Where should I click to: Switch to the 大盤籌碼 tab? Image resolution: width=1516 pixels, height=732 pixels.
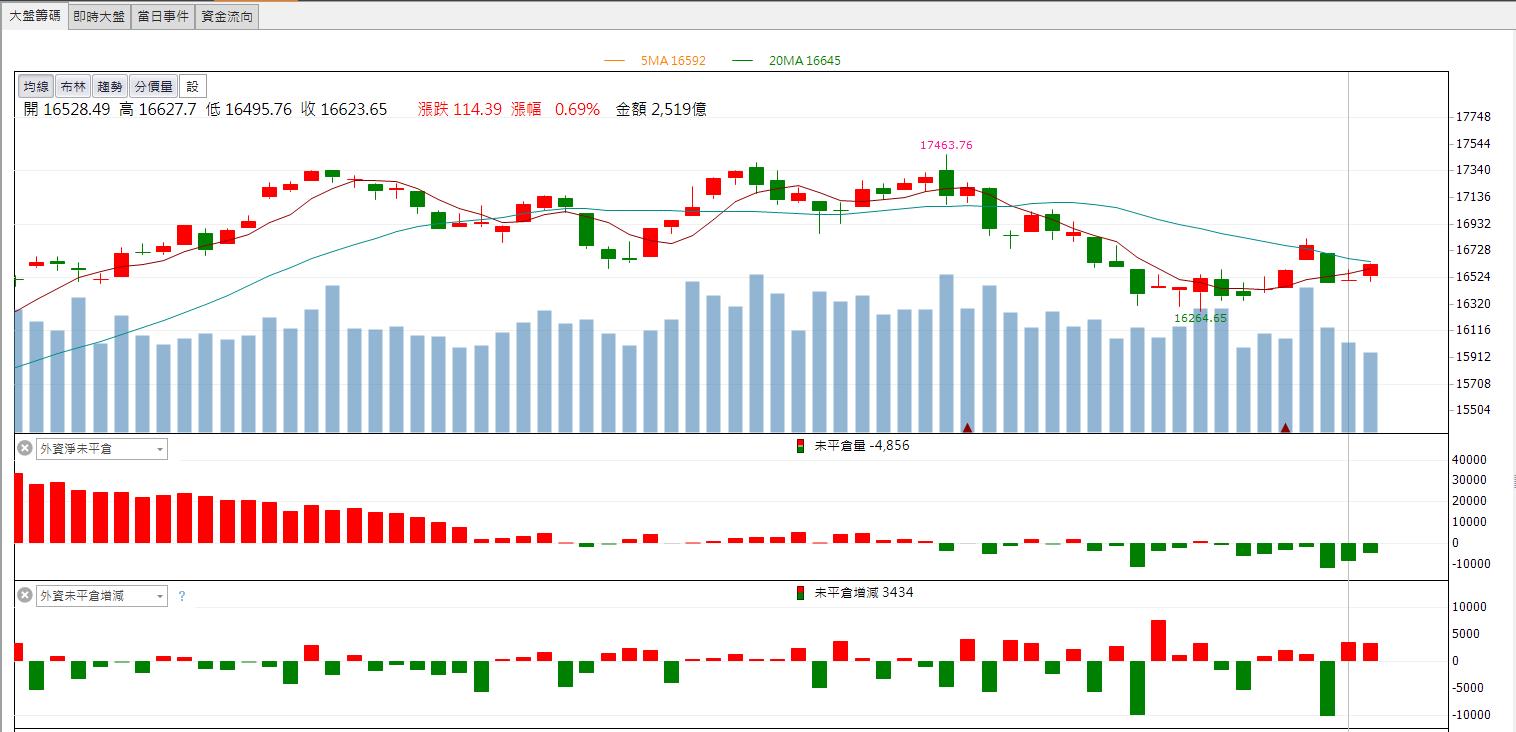point(34,16)
